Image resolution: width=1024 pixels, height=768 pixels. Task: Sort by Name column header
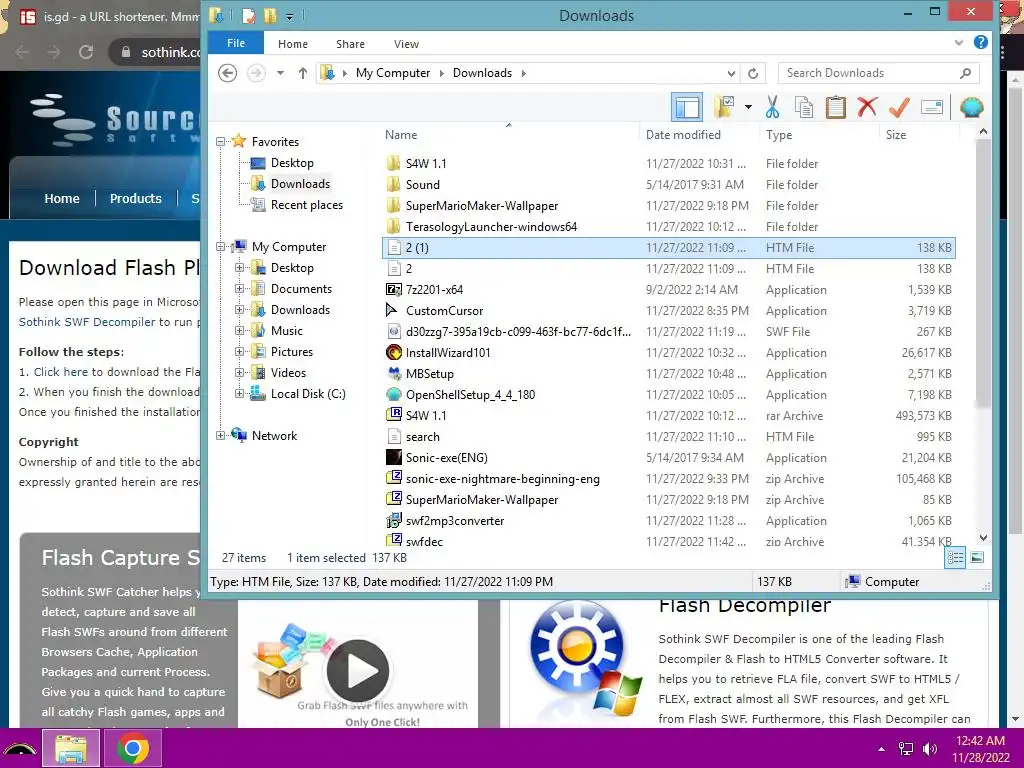tap(401, 135)
